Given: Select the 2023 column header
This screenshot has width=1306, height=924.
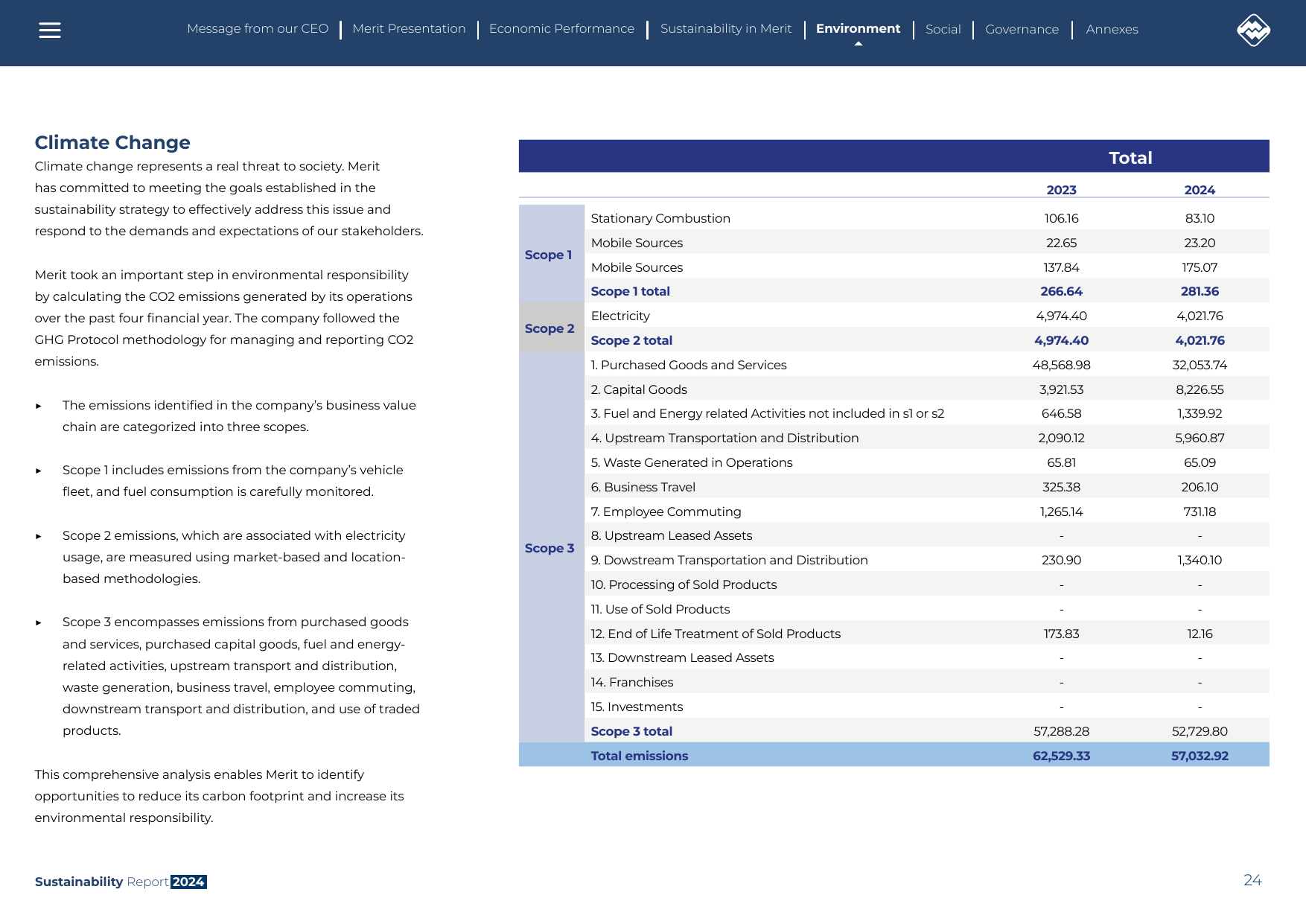Looking at the screenshot, I should click(x=1061, y=190).
